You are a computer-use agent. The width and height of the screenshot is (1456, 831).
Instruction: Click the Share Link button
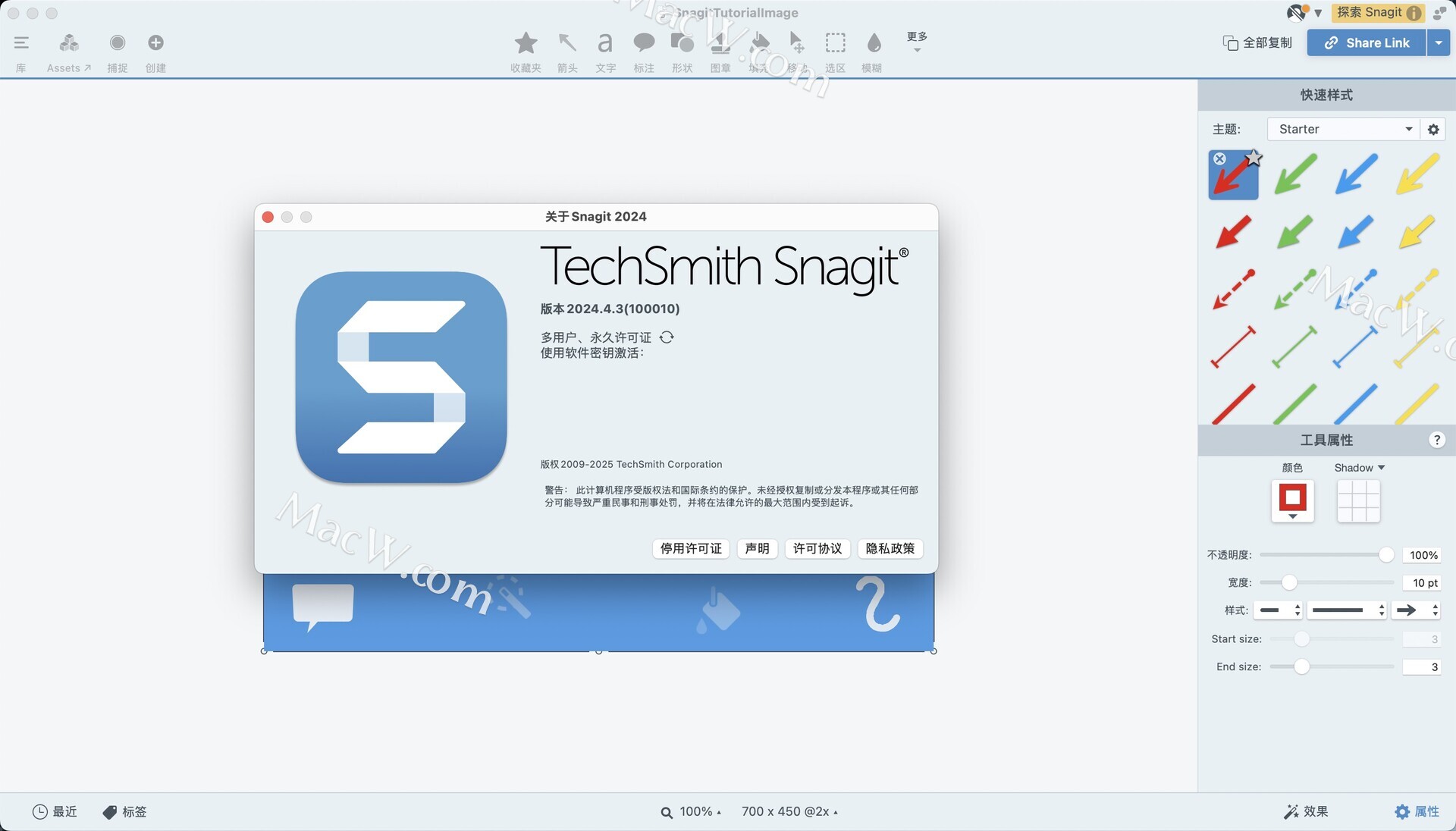pos(1367,42)
